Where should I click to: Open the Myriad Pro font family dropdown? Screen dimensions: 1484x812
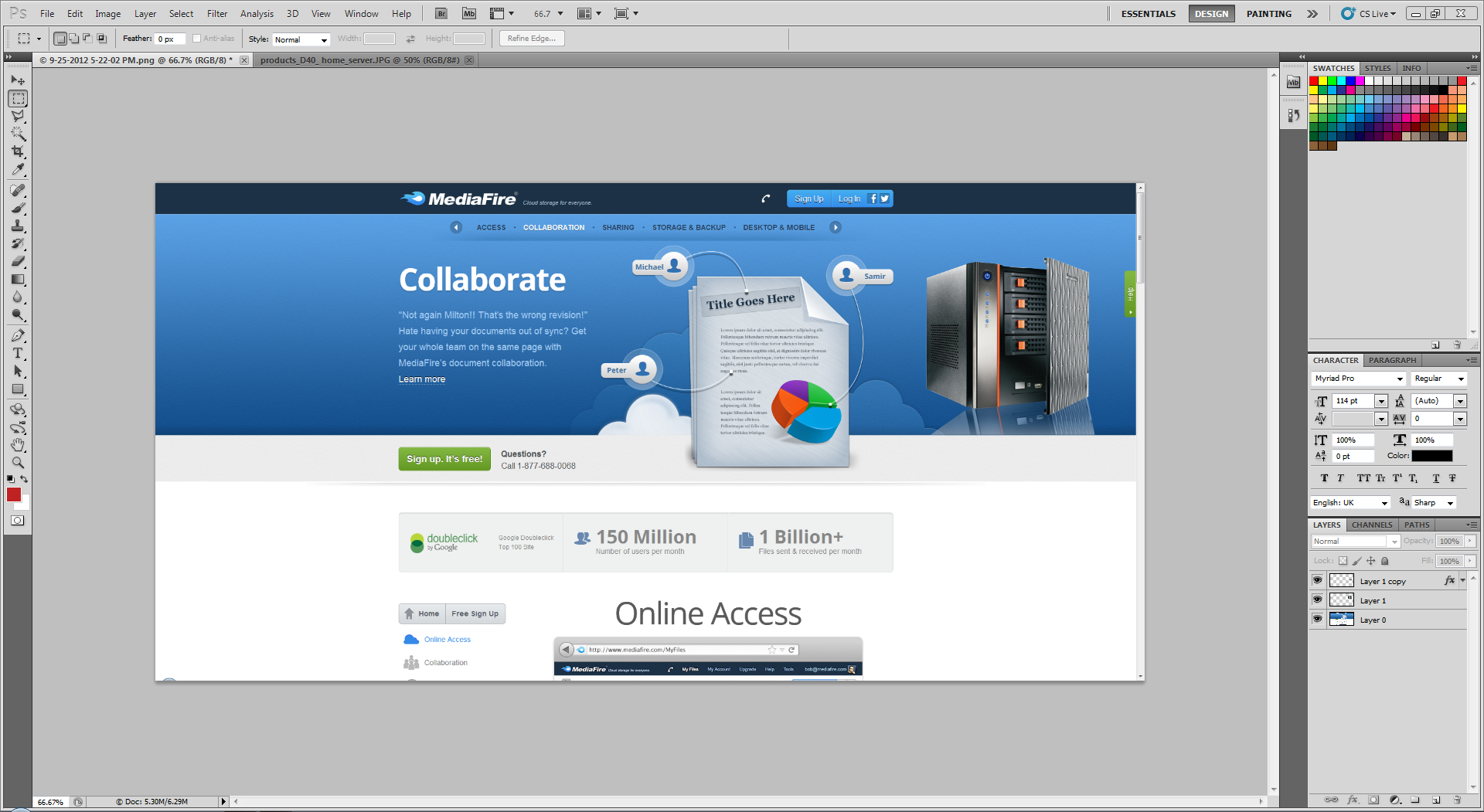point(1359,379)
